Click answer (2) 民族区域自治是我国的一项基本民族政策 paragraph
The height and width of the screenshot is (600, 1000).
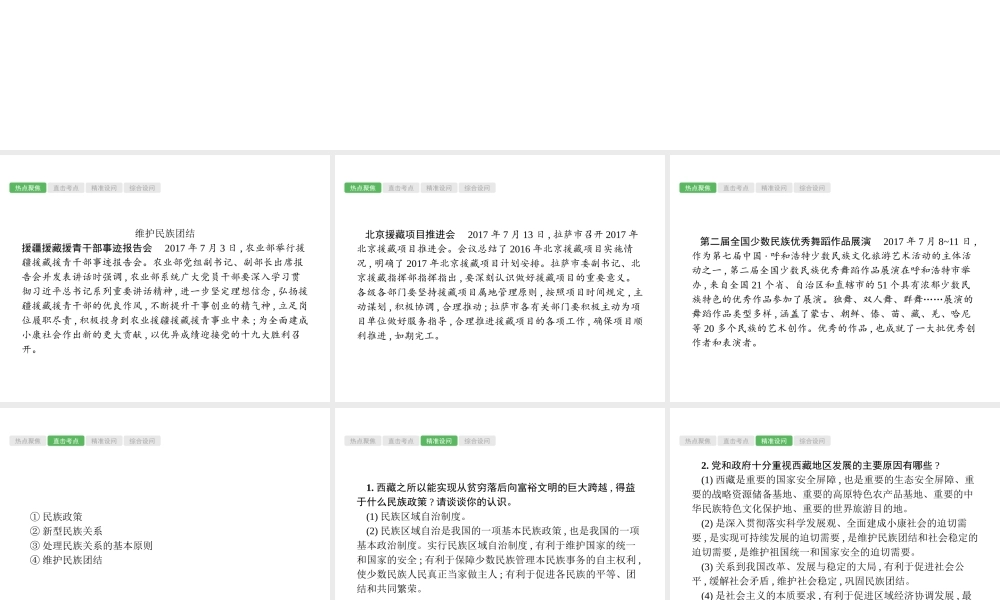[x=499, y=560]
